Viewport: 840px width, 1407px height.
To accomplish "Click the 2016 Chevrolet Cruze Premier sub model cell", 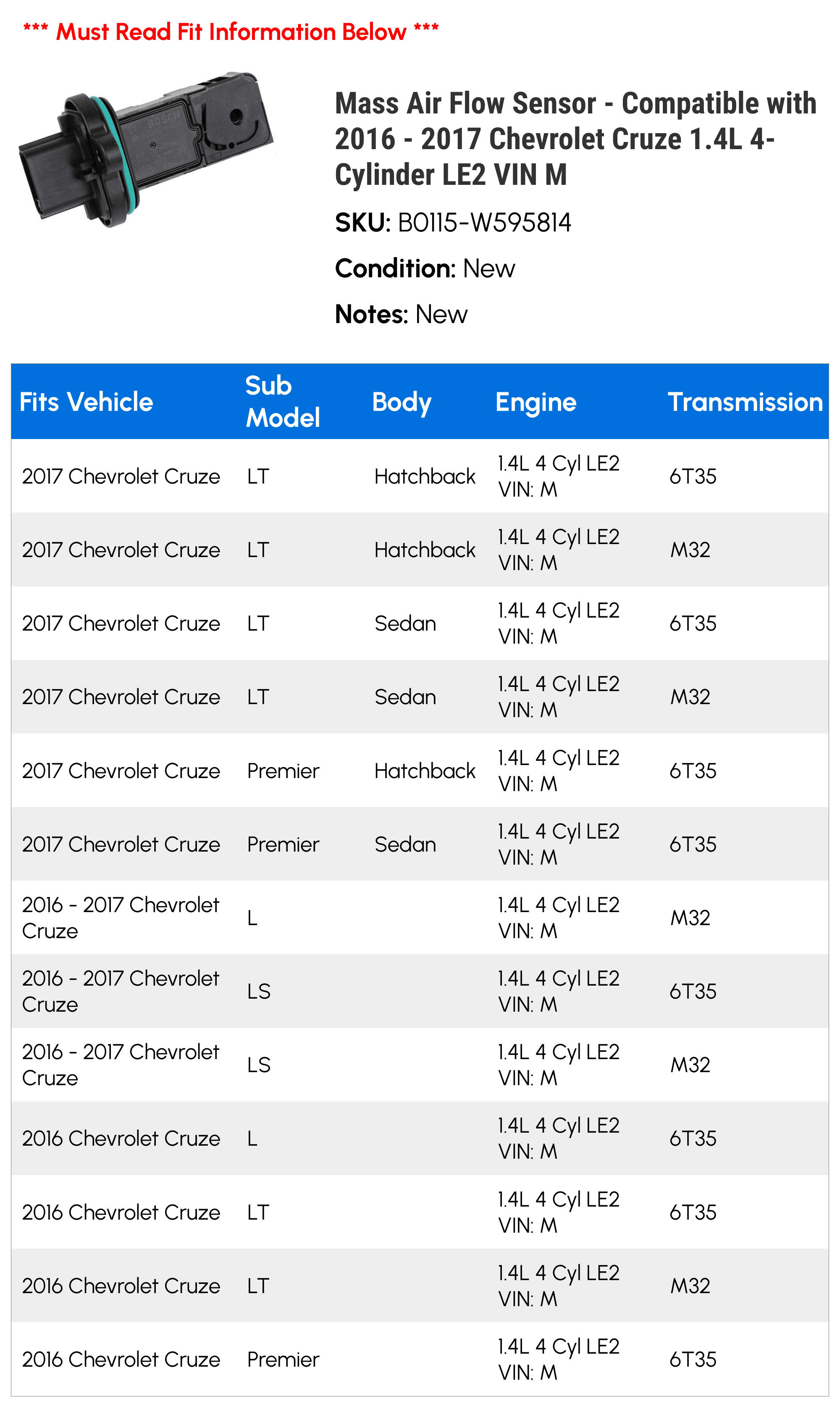I will (283, 1360).
